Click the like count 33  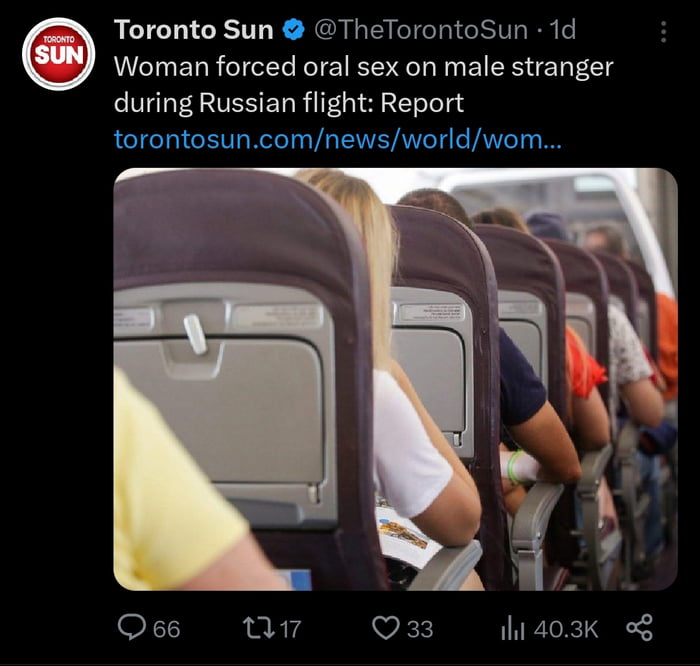click(x=420, y=629)
